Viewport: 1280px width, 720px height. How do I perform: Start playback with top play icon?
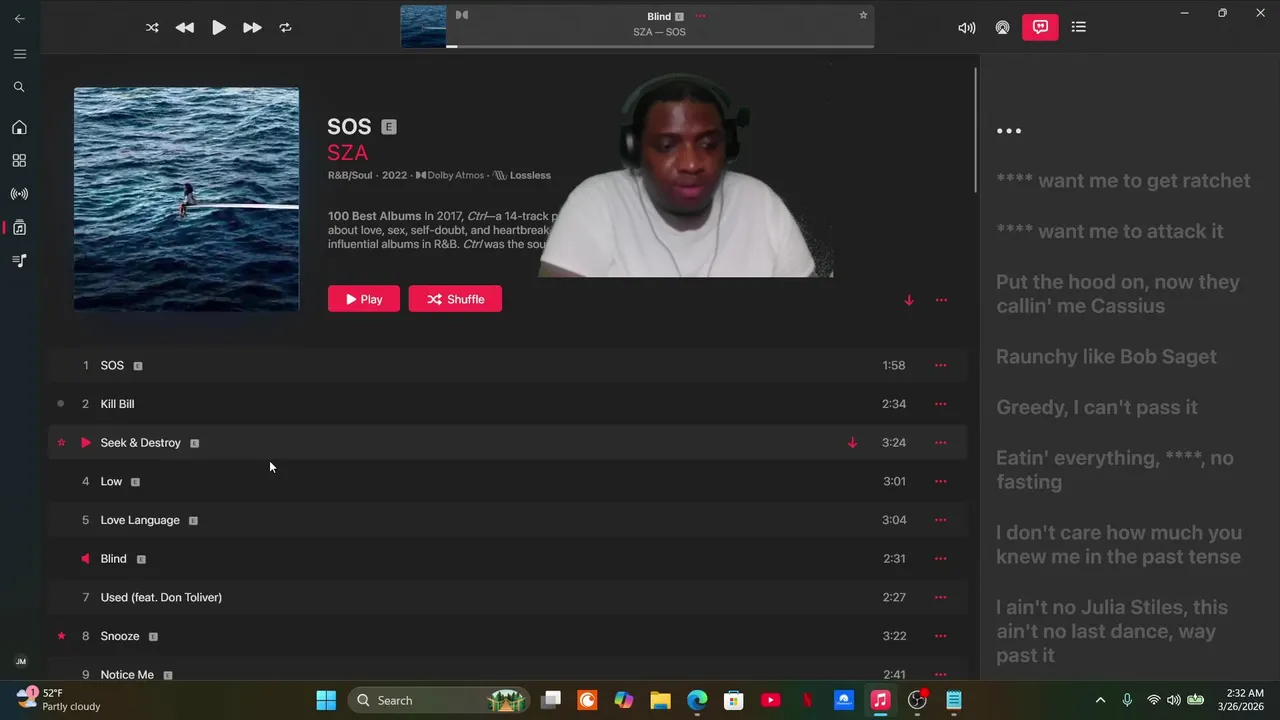coord(218,28)
